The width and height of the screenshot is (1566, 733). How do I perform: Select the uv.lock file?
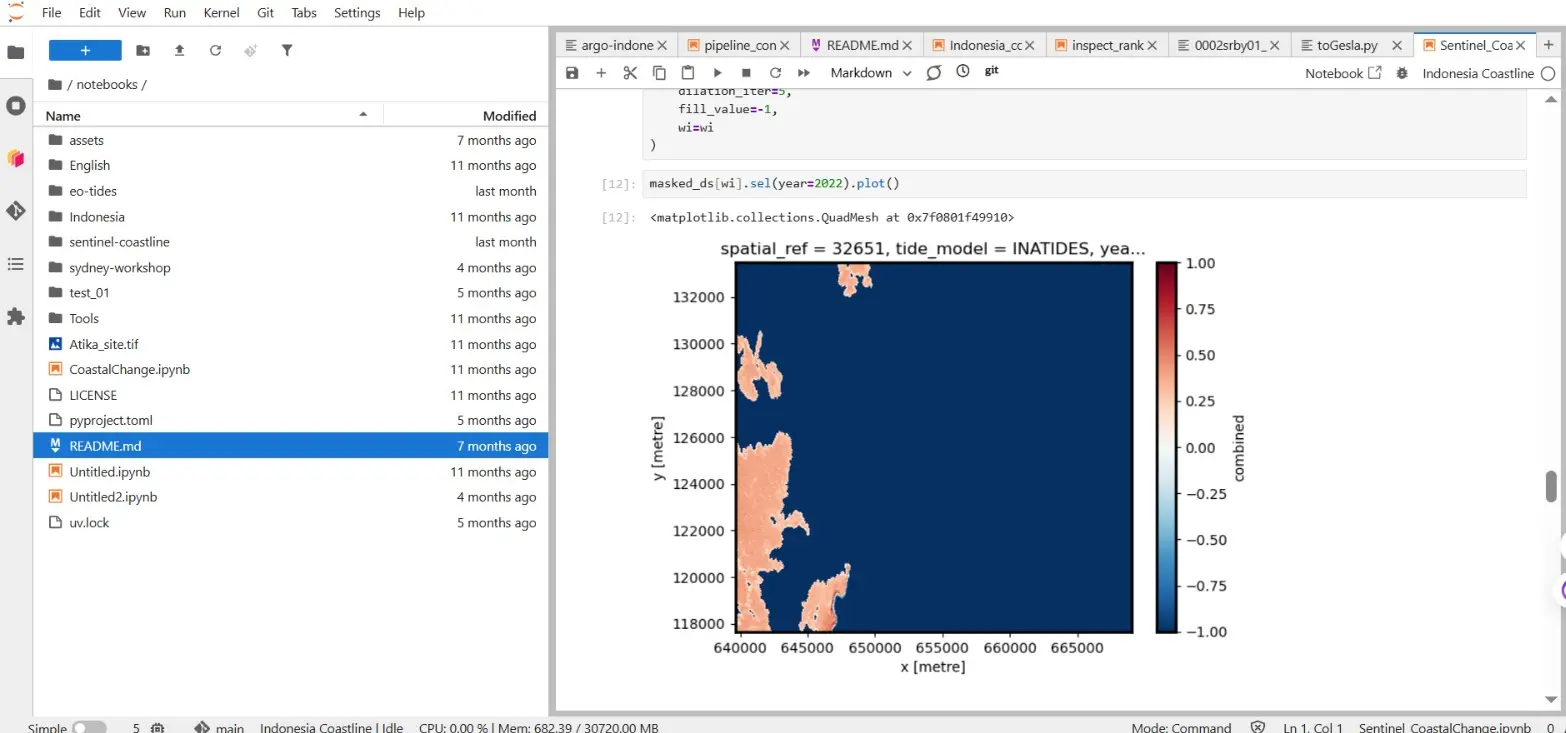click(x=291, y=522)
